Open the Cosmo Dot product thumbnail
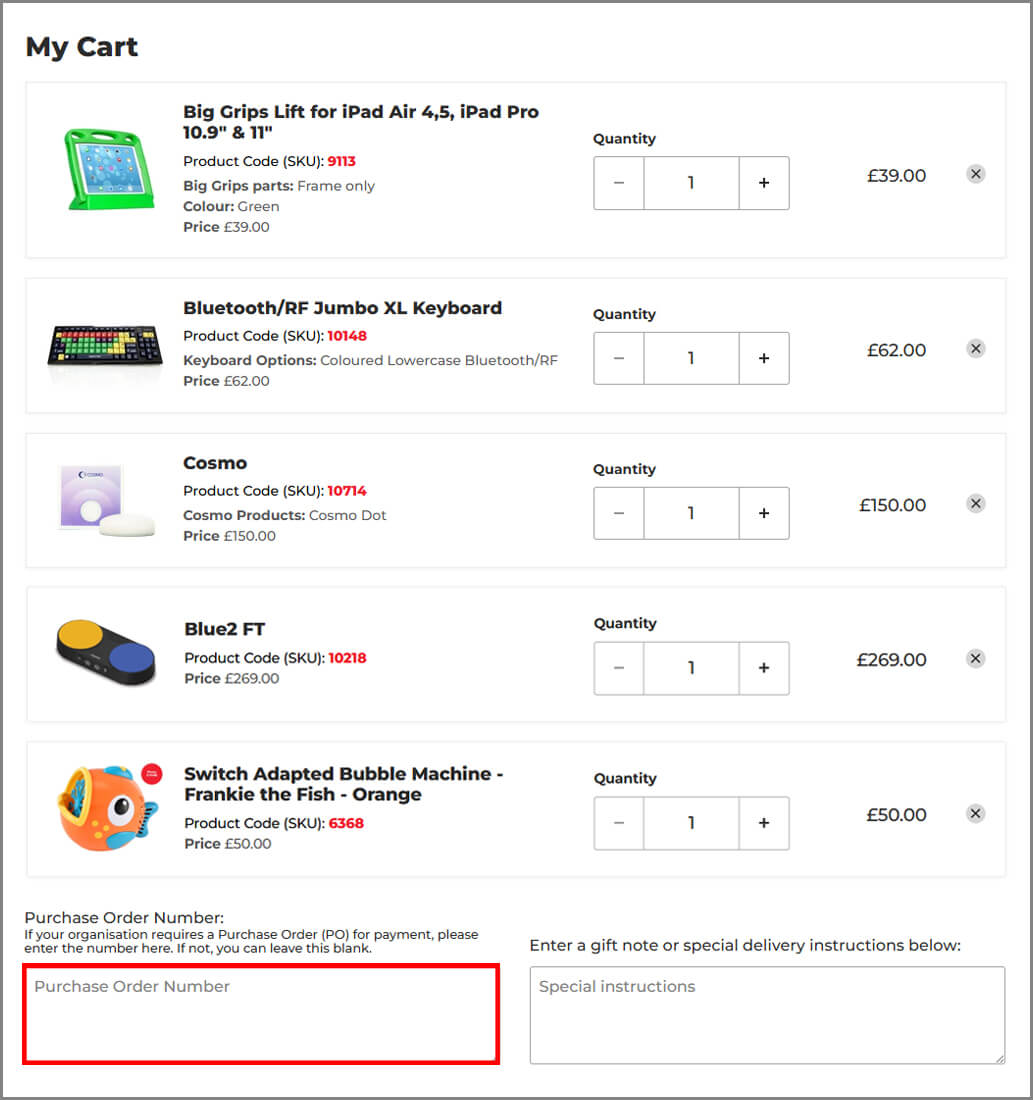Image resolution: width=1033 pixels, height=1100 pixels. [106, 500]
